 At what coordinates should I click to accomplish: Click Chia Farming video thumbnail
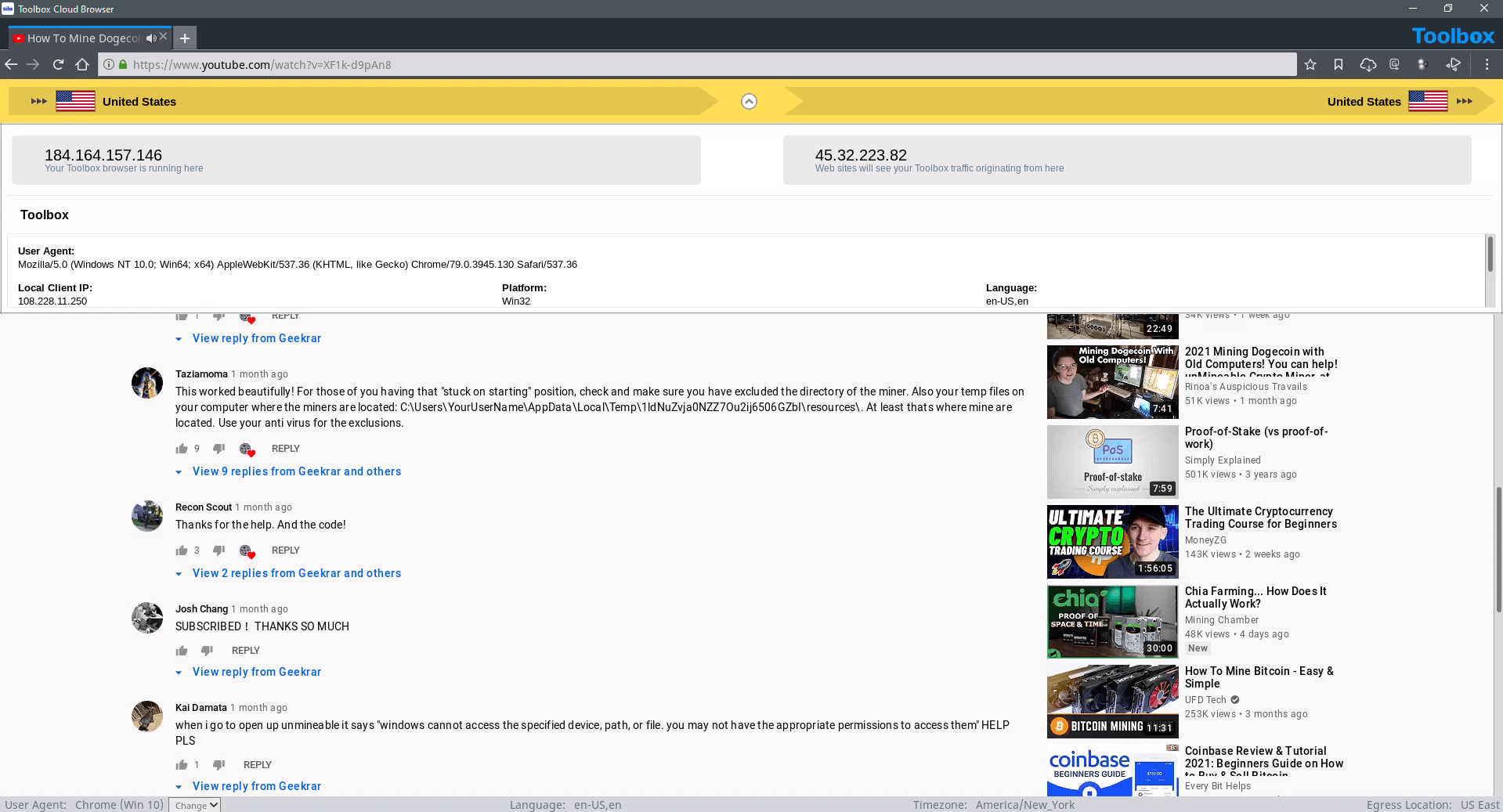1113,622
